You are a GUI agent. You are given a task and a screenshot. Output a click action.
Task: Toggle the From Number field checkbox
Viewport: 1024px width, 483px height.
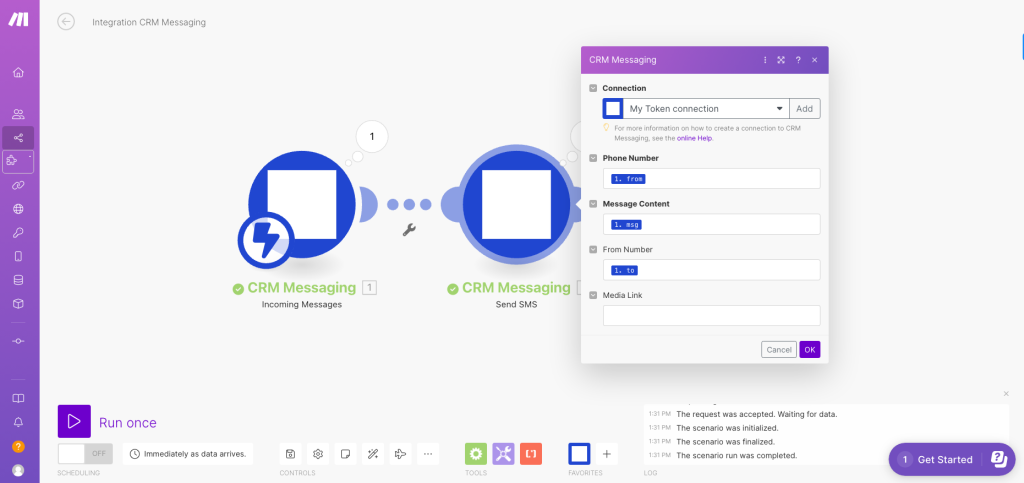(x=593, y=249)
